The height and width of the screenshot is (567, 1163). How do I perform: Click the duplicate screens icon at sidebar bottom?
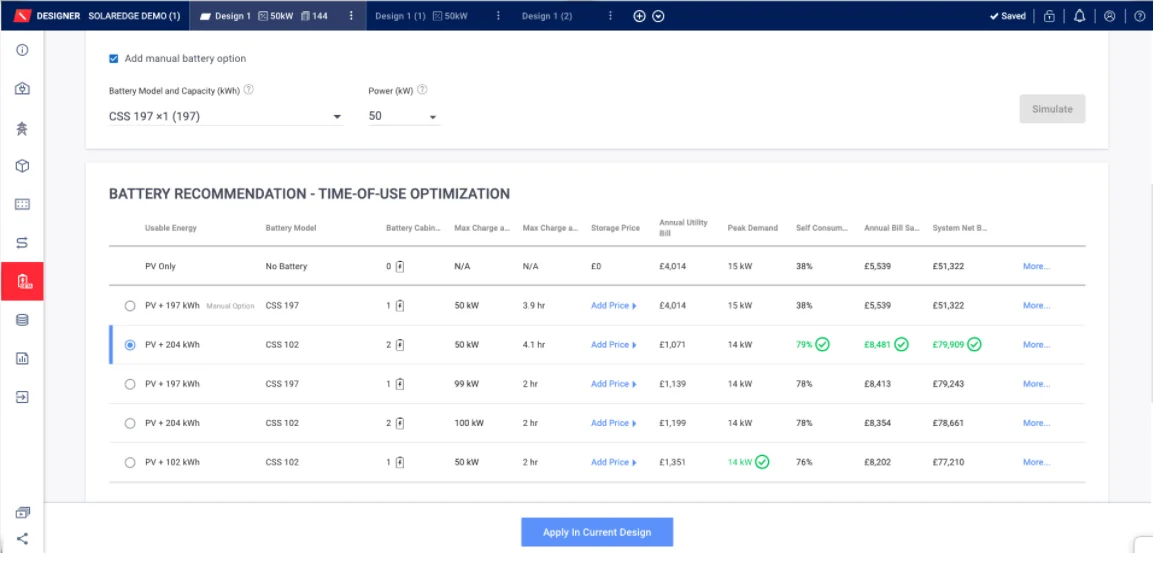22,512
